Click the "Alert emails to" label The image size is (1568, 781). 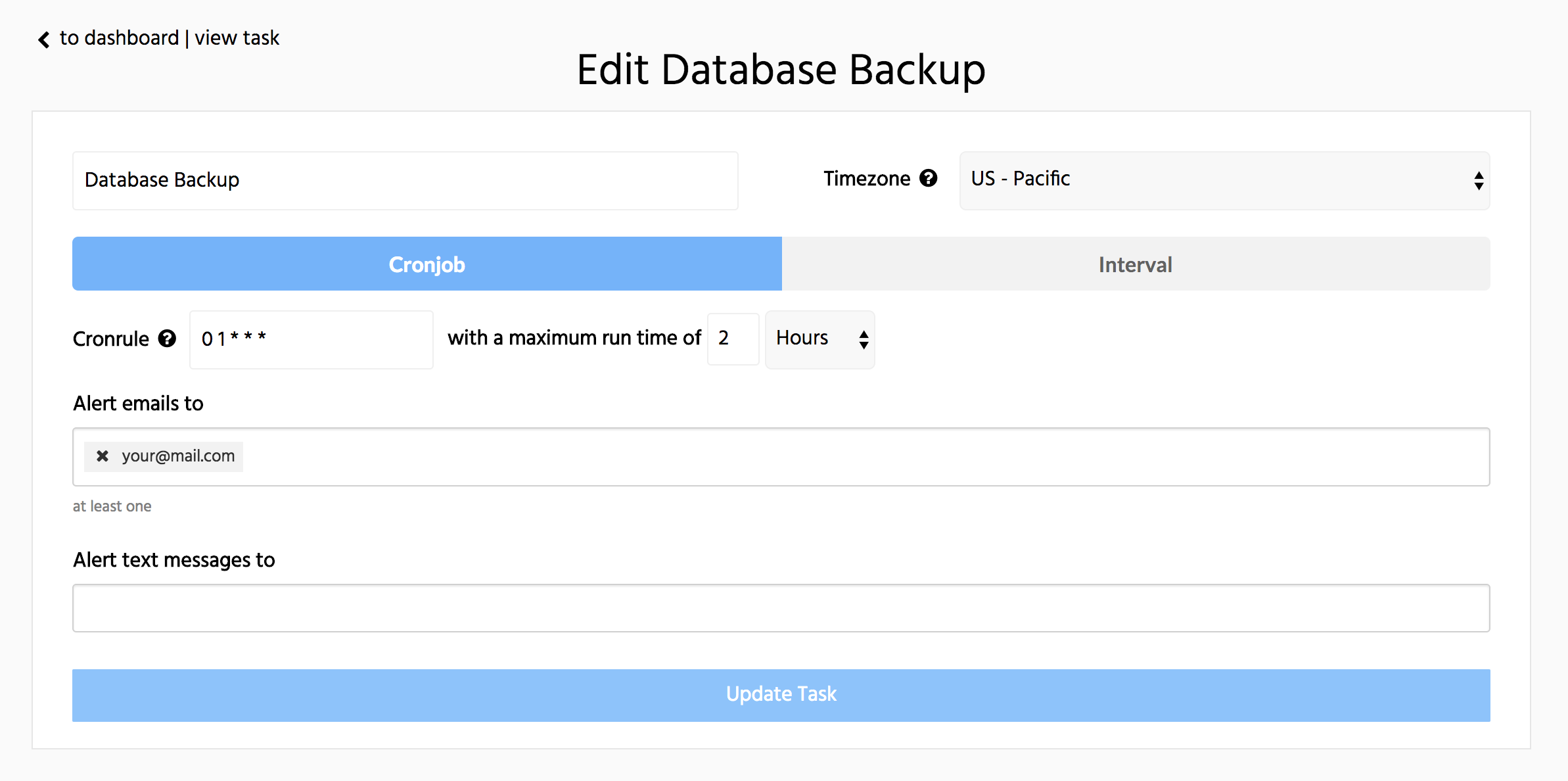(138, 403)
